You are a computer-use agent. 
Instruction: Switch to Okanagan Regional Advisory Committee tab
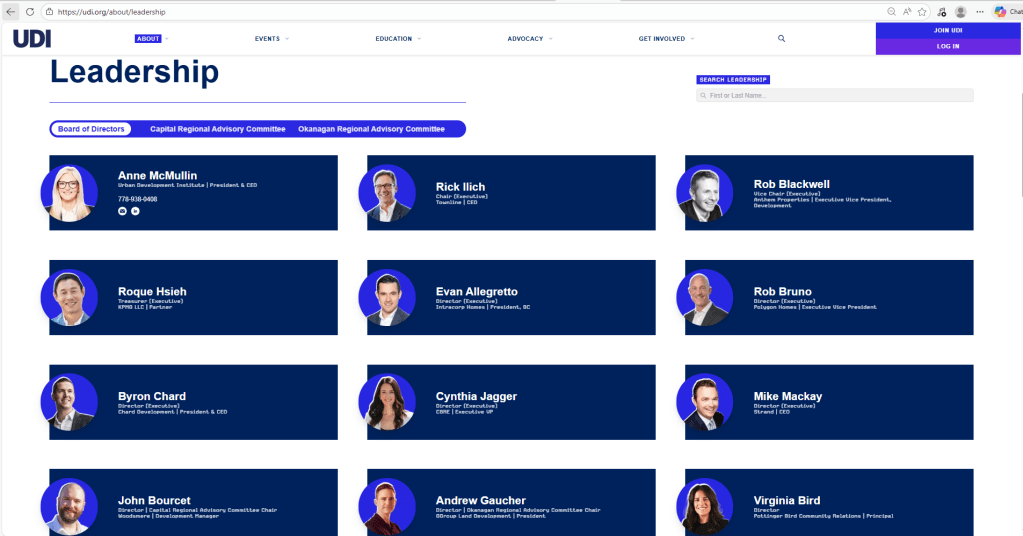[x=371, y=129]
